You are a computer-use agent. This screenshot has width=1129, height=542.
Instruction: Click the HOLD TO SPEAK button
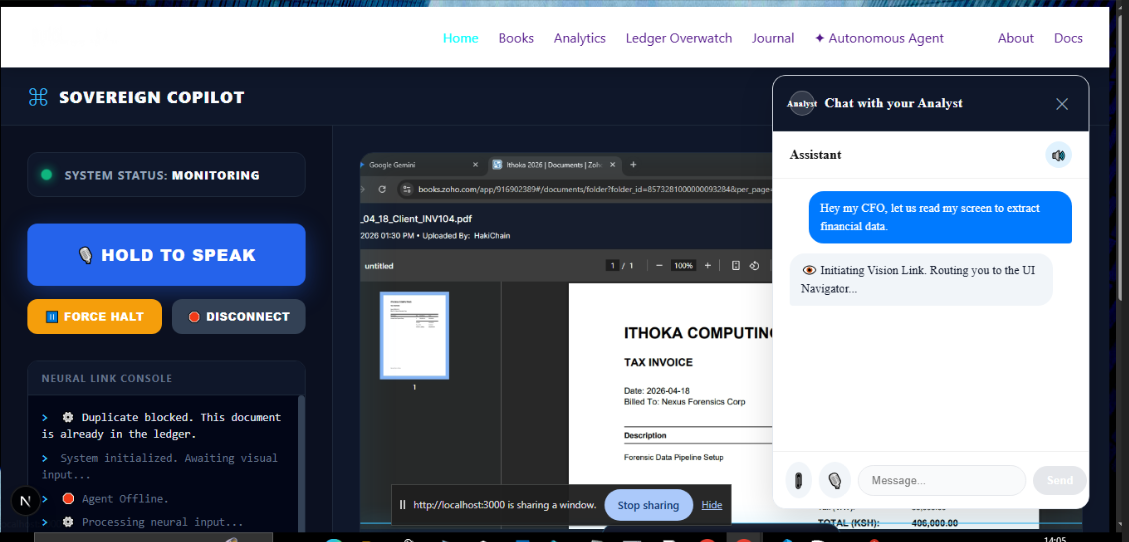tap(166, 255)
